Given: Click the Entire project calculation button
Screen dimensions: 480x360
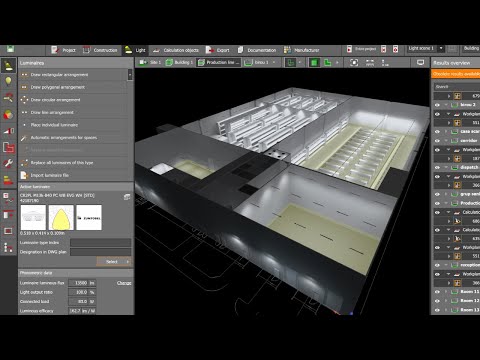Looking at the screenshot, I should click(362, 49).
